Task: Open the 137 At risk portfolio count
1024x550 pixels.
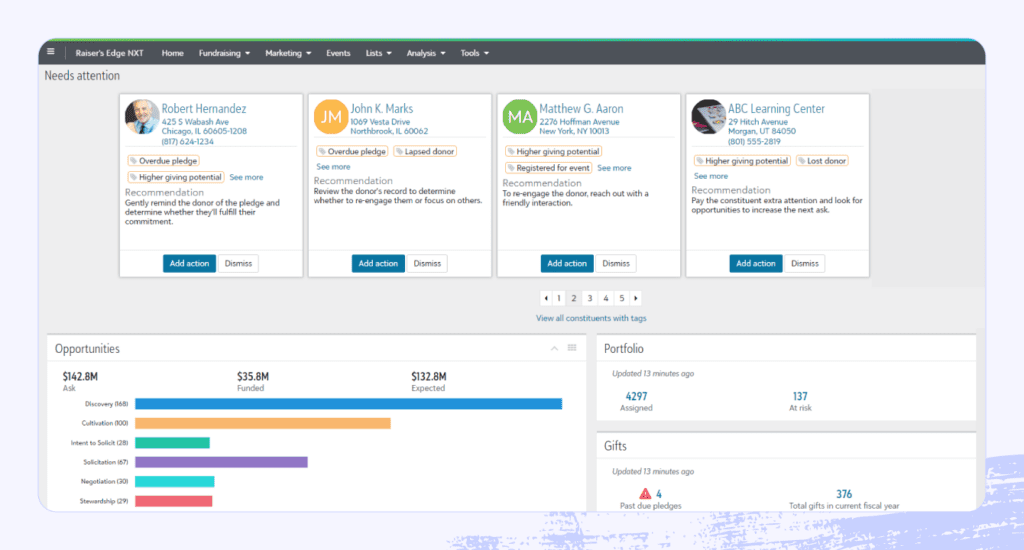Action: click(x=800, y=396)
